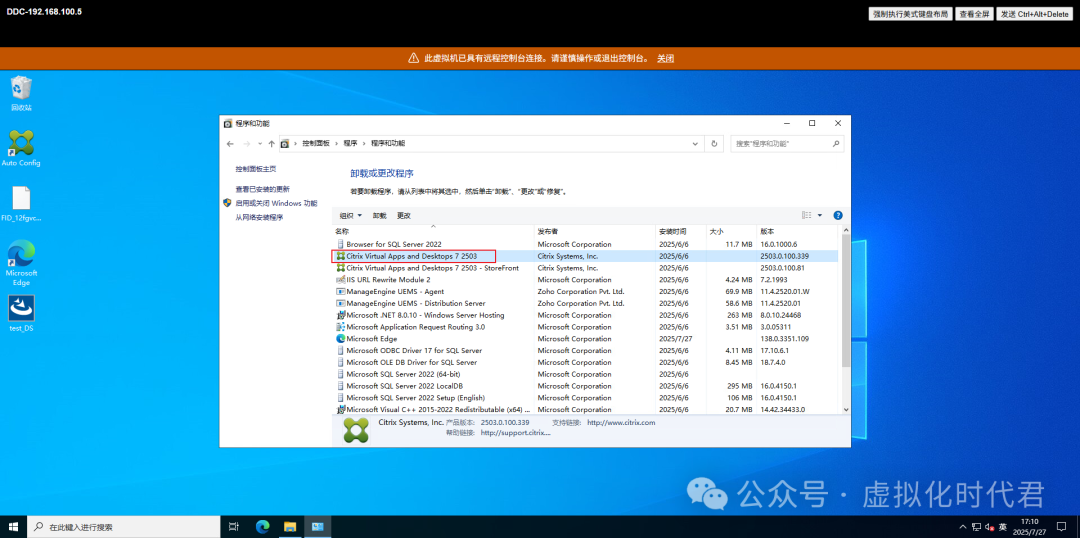Select Browser for SQL Server 2022
This screenshot has width=1080, height=538.
click(x=585, y=245)
